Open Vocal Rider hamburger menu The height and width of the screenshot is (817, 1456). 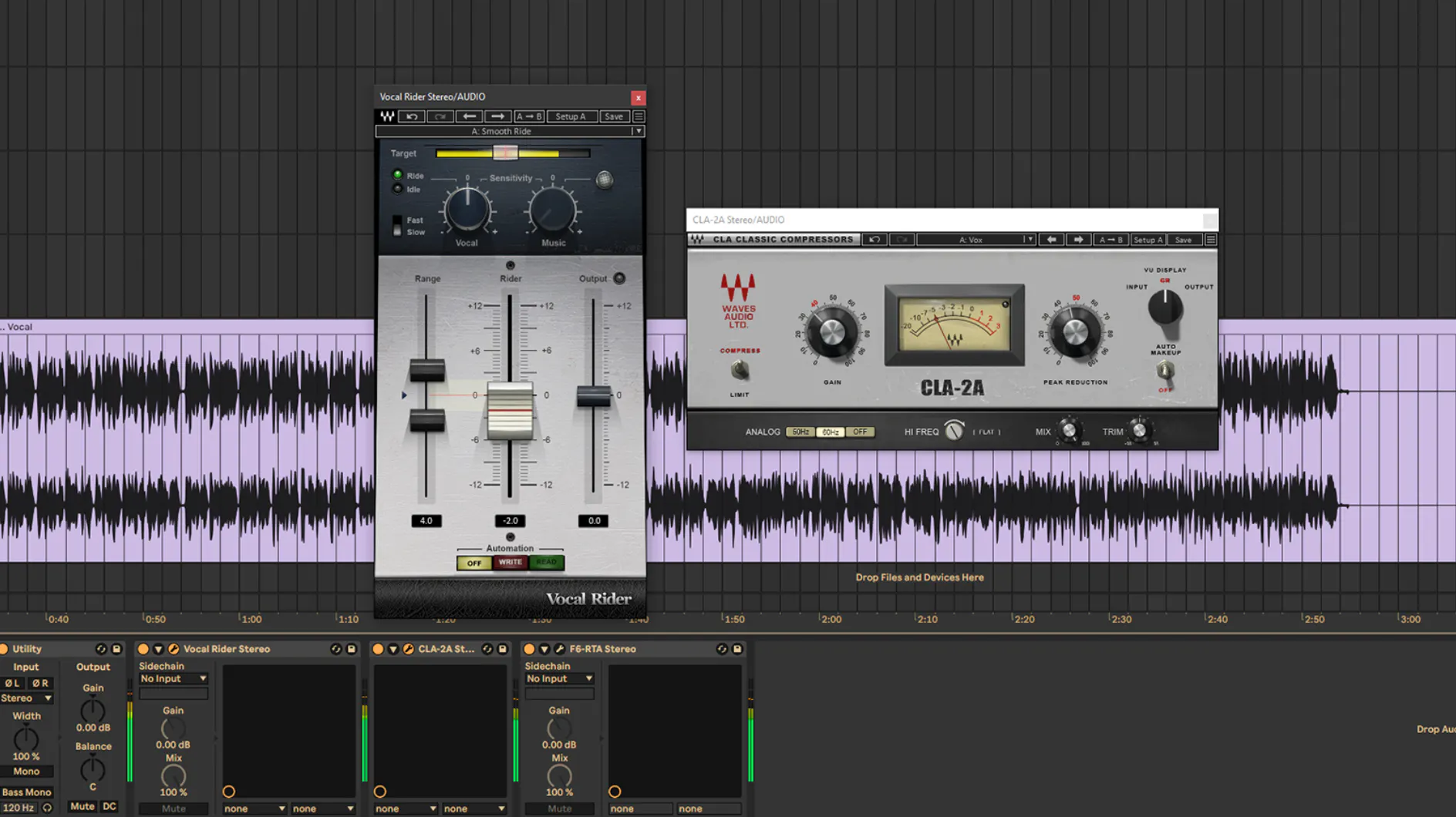click(639, 116)
